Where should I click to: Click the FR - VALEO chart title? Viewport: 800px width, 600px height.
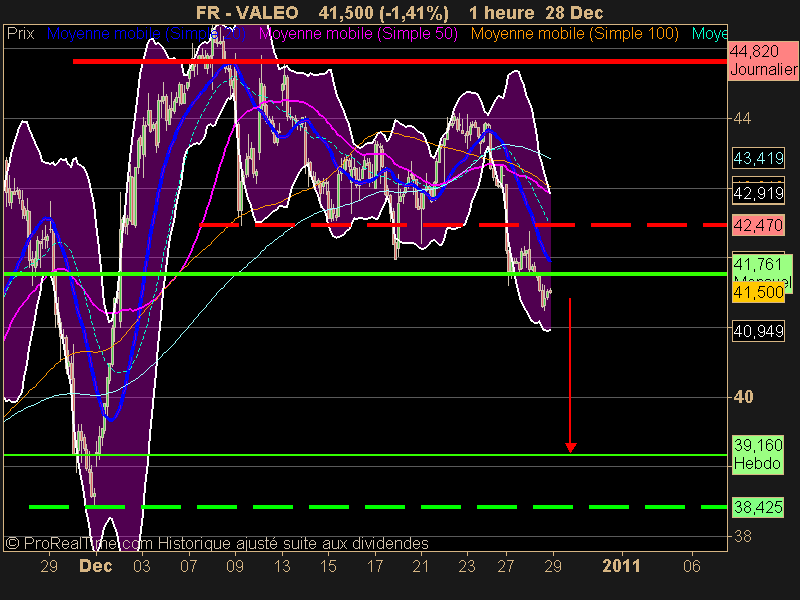[x=247, y=12]
